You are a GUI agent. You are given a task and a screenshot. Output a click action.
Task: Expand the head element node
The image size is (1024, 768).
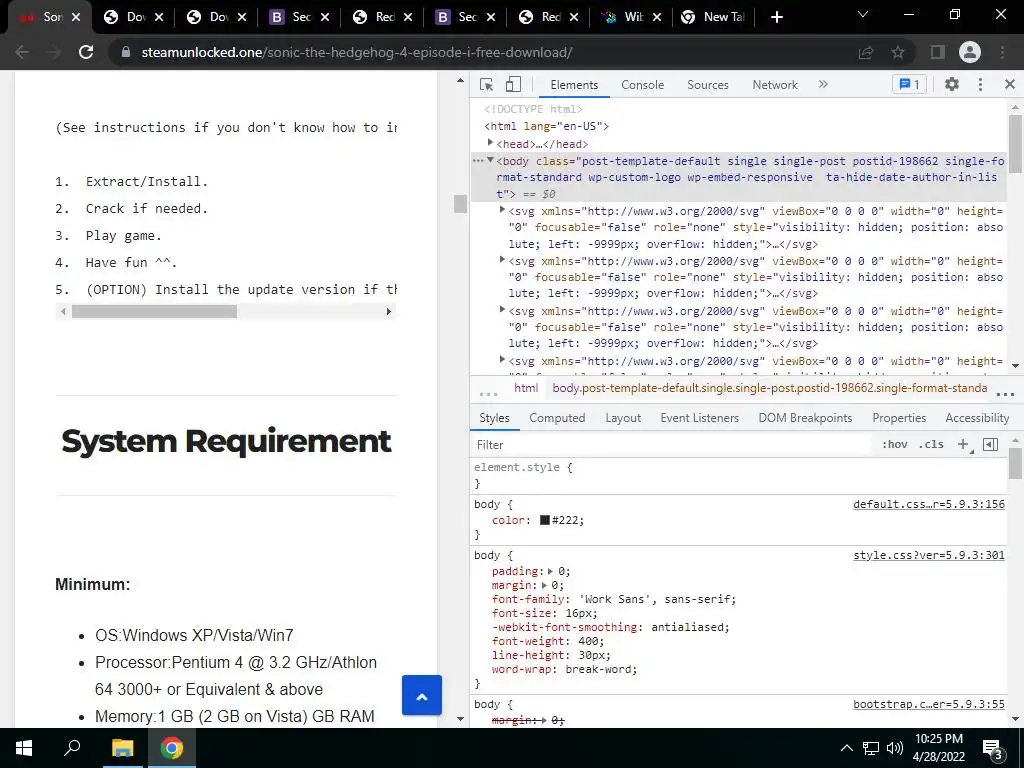(490, 143)
